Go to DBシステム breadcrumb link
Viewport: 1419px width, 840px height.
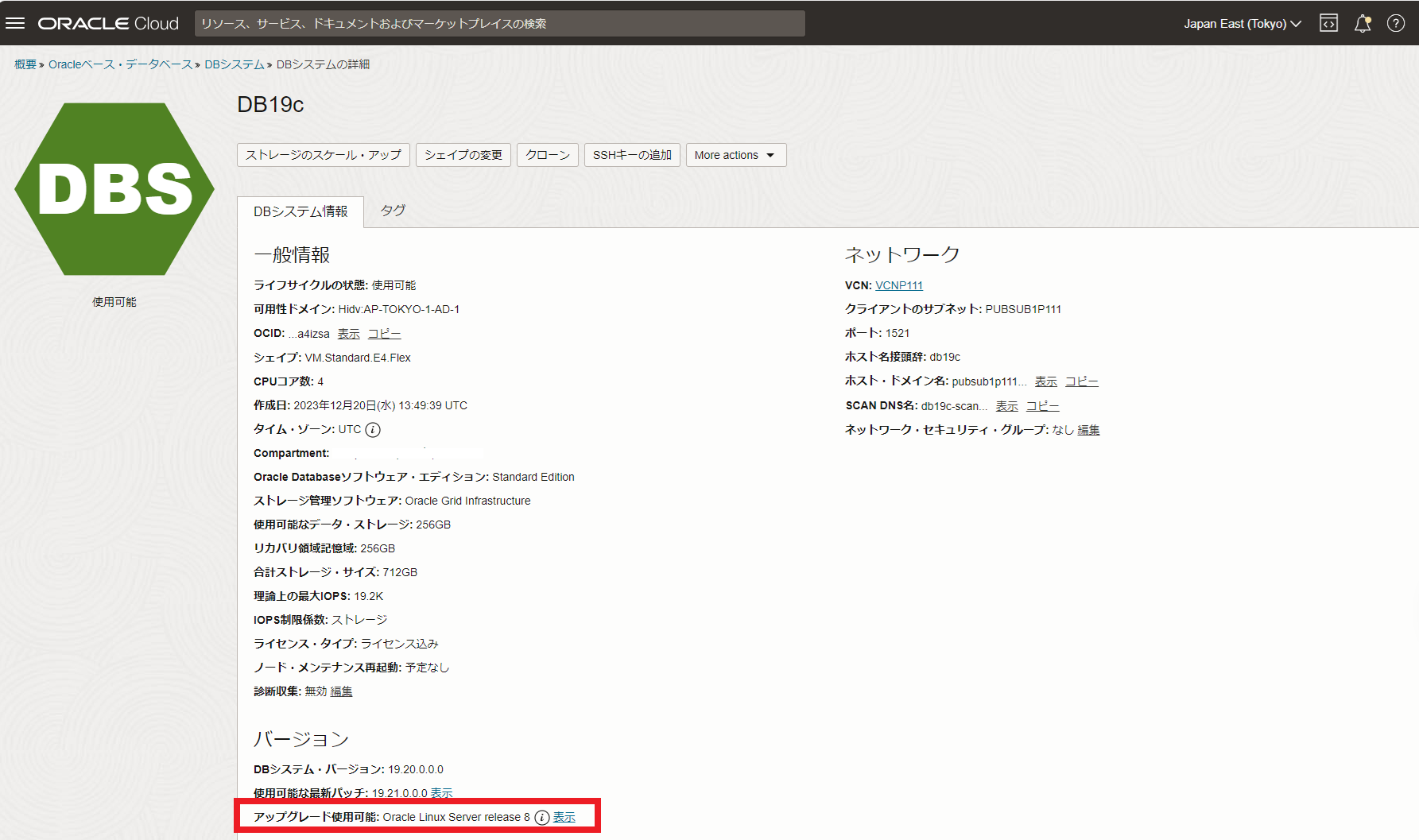tap(235, 64)
